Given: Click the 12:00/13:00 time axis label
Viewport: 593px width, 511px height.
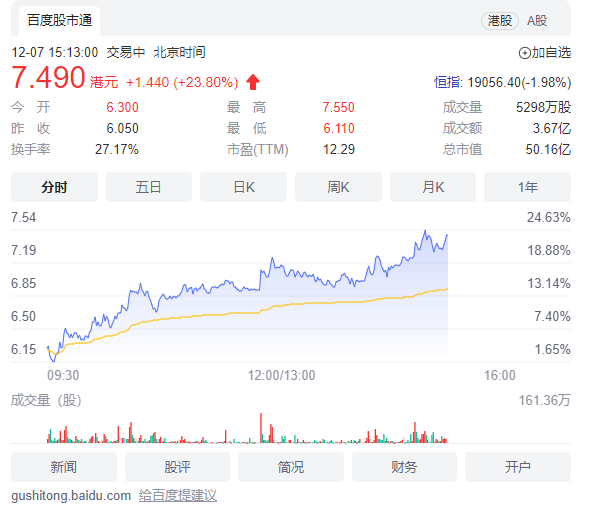Looking at the screenshot, I should point(281,376).
